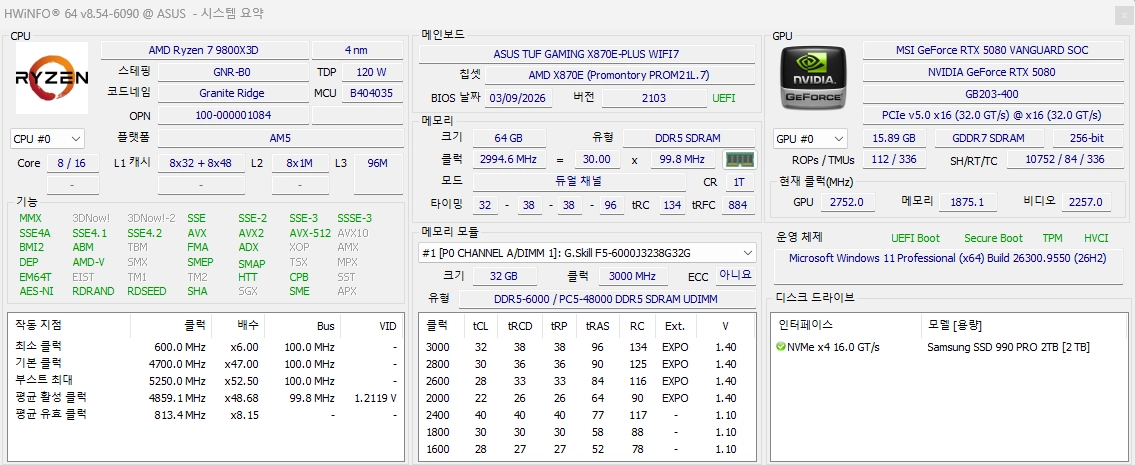Click the BIOS date 03/09/2026 value

point(518,98)
